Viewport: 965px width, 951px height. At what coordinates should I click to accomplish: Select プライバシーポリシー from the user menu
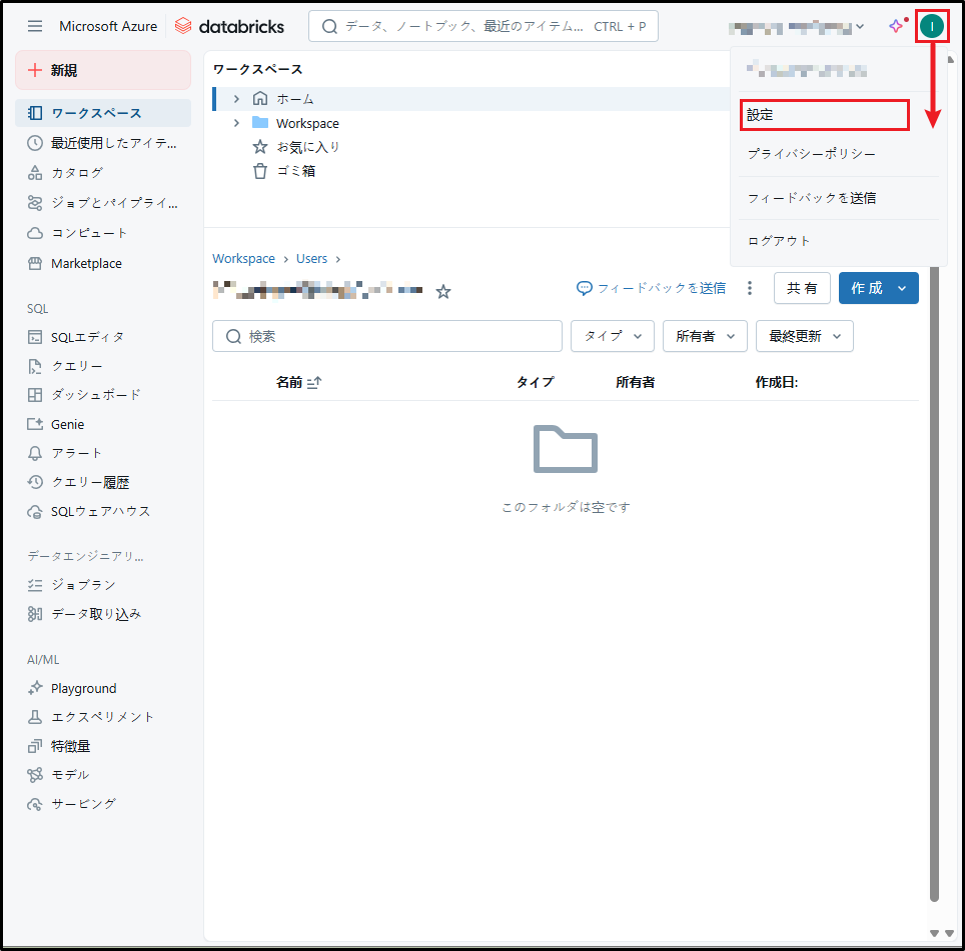[811, 154]
